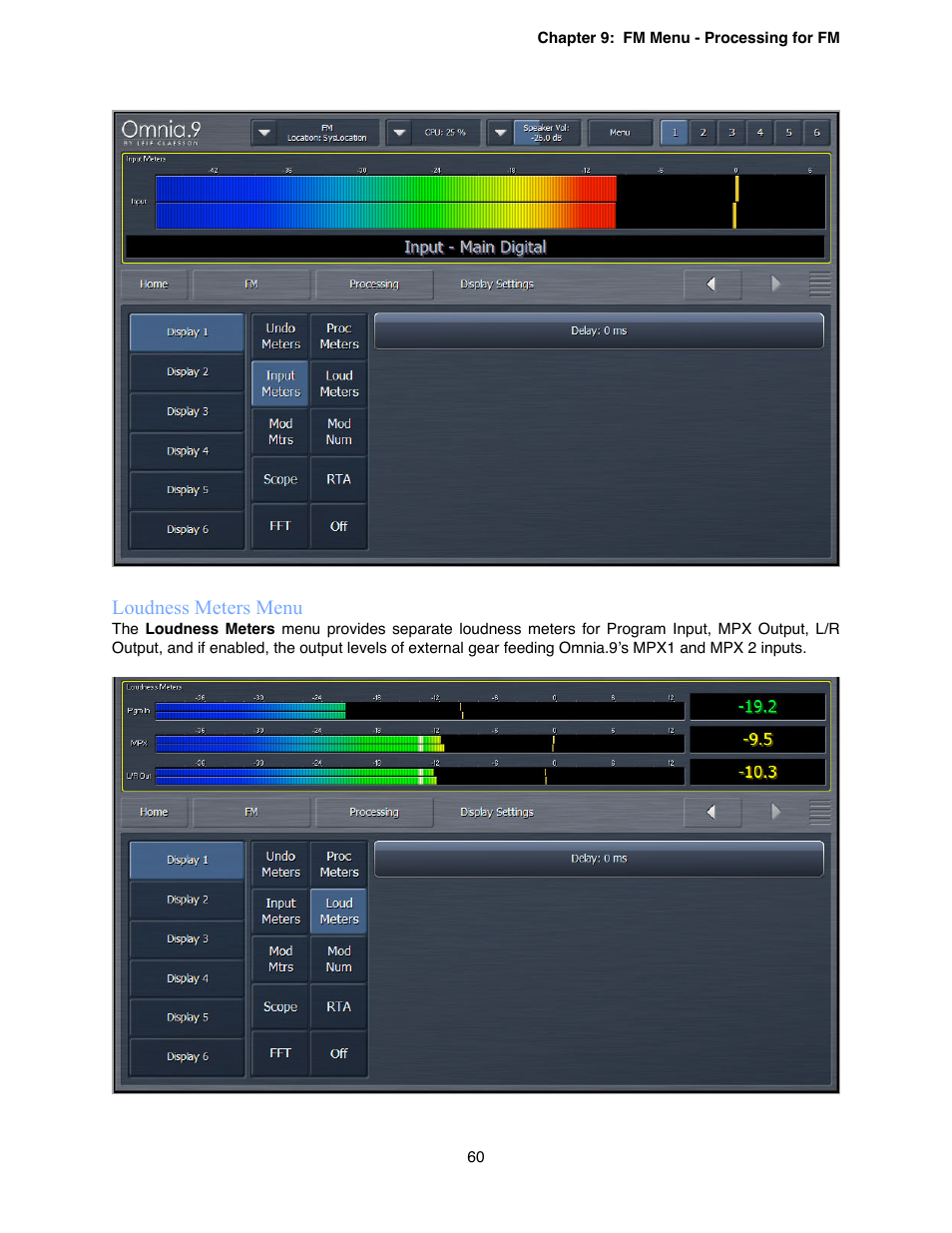Click the -9.5 MPX loudness readout
This screenshot has width=952, height=1233.
757,740
